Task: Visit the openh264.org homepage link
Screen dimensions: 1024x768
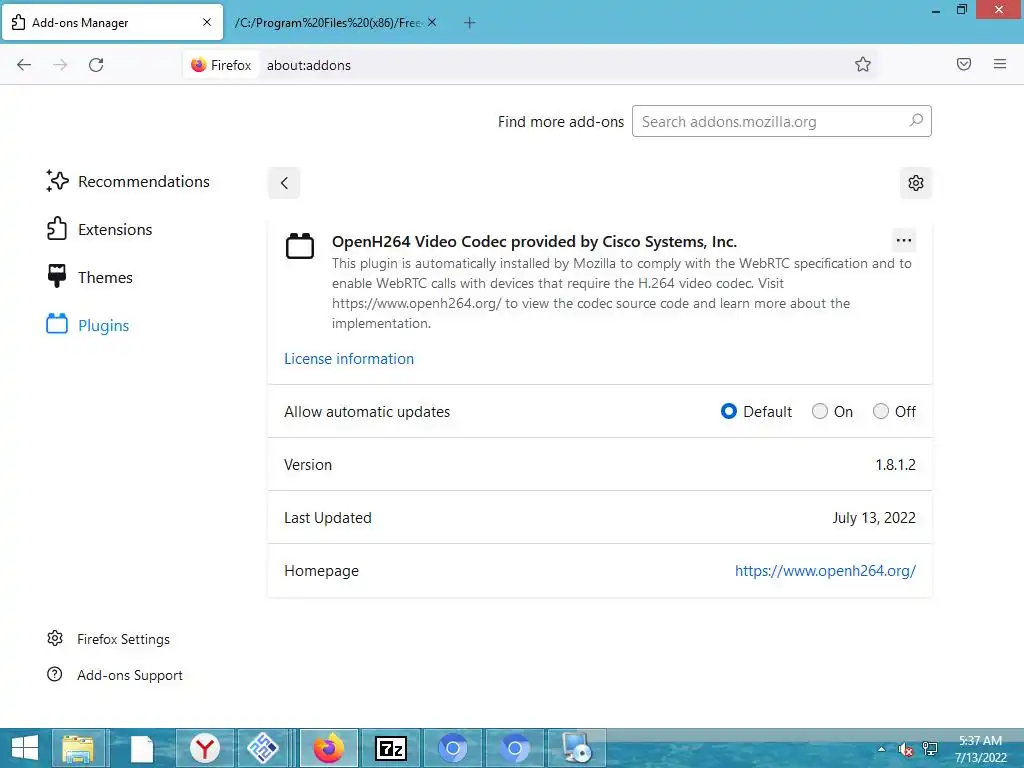Action: tap(825, 571)
